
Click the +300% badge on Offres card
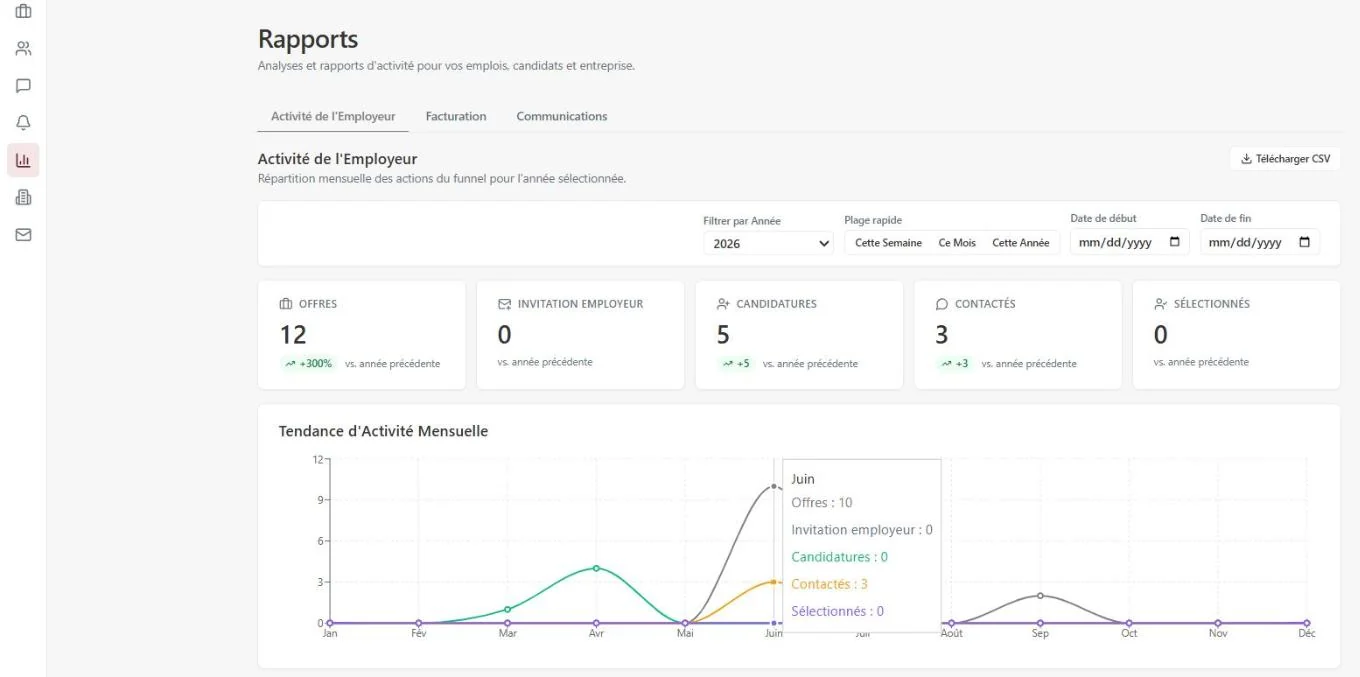(308, 364)
